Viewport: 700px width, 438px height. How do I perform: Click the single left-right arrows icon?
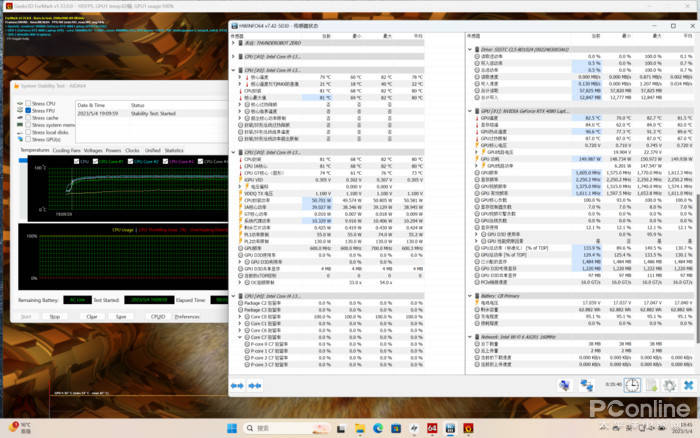[239, 385]
